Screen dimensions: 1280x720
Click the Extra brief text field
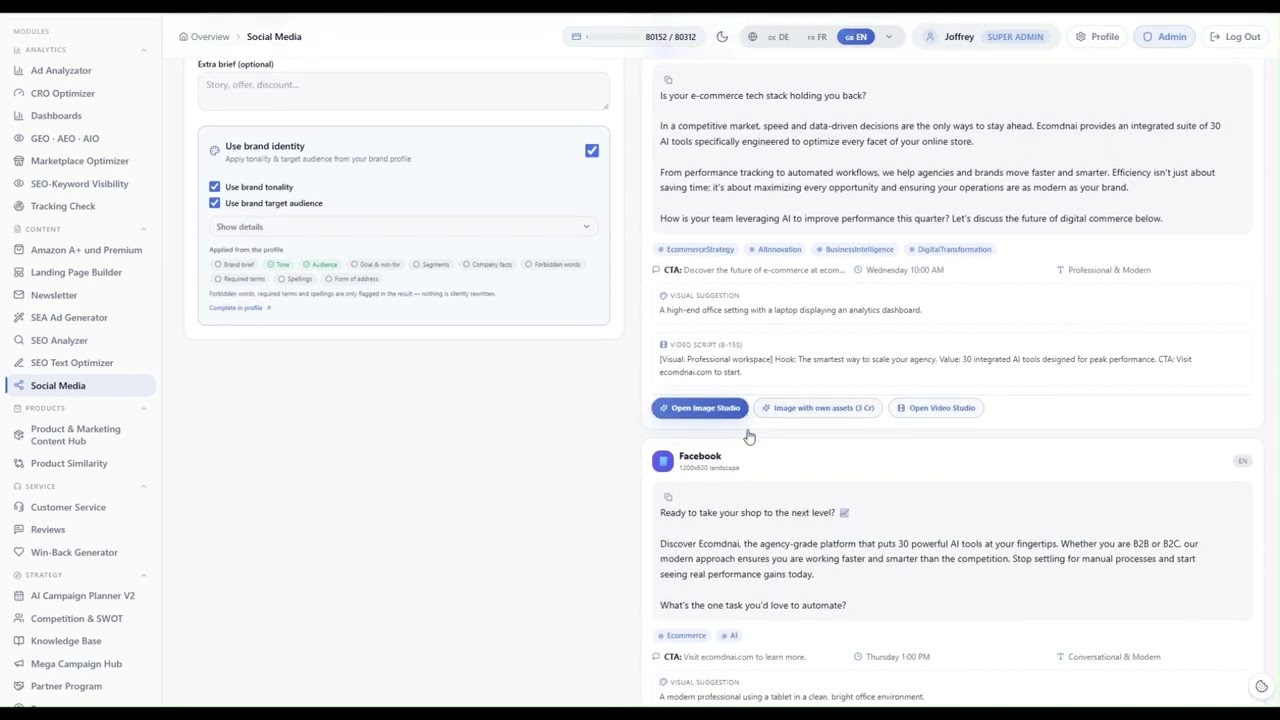click(403, 90)
